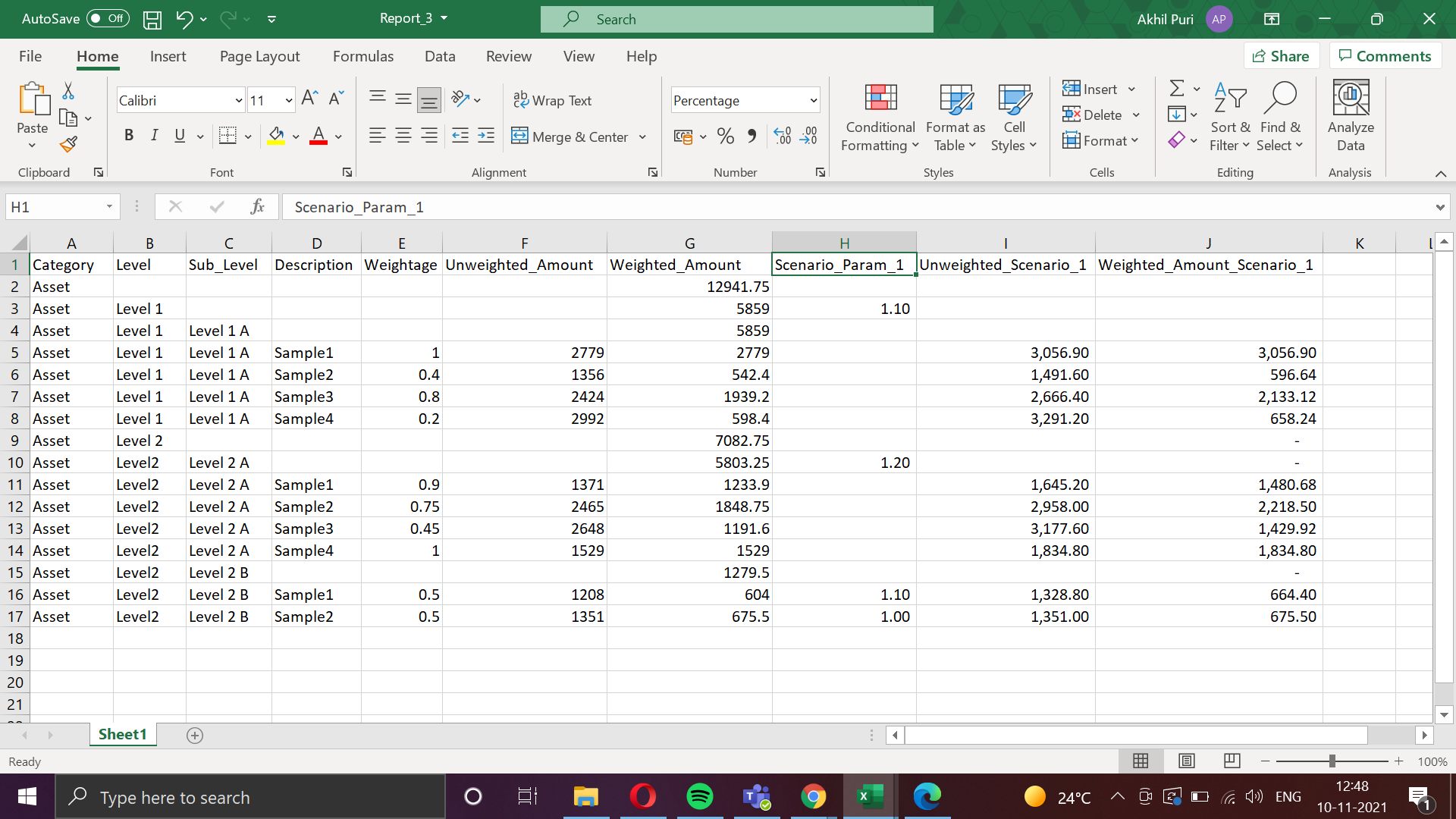Click the AutoSum sigma icon

1177,89
